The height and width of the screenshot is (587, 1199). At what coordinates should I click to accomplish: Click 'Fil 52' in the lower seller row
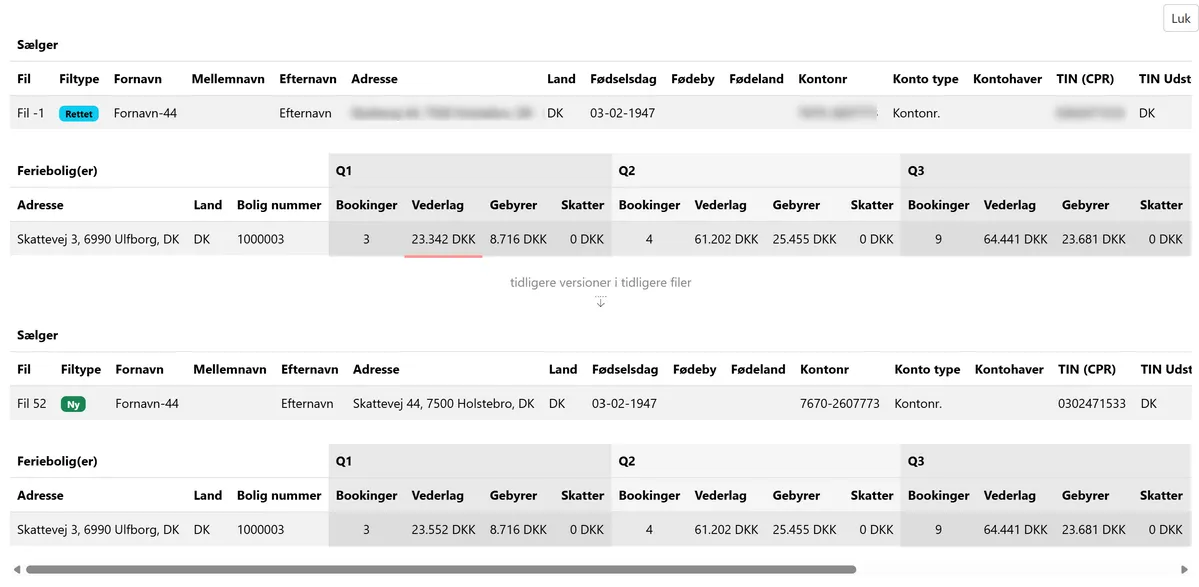point(32,404)
